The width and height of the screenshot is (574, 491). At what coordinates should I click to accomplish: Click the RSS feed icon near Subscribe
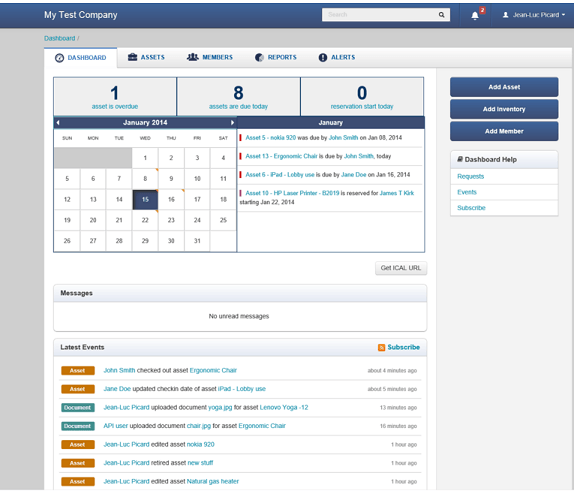click(381, 347)
